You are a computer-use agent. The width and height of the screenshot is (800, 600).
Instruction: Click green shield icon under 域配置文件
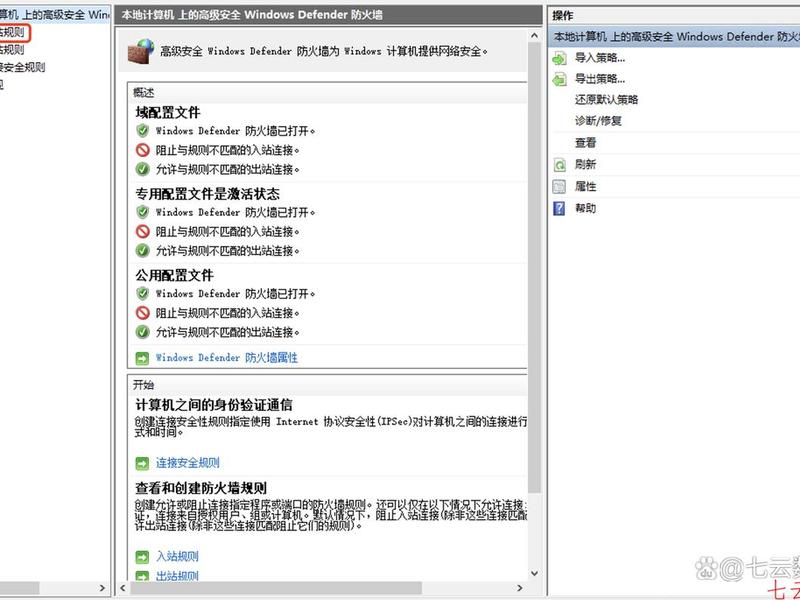(x=142, y=131)
